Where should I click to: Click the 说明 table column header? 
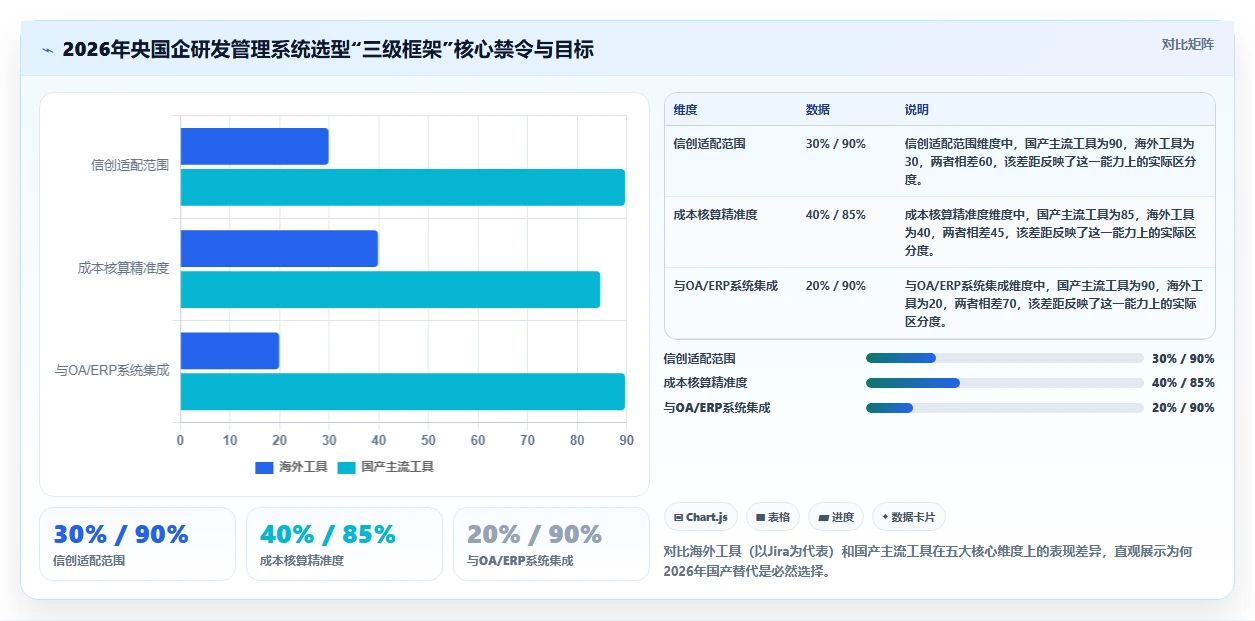click(x=917, y=110)
